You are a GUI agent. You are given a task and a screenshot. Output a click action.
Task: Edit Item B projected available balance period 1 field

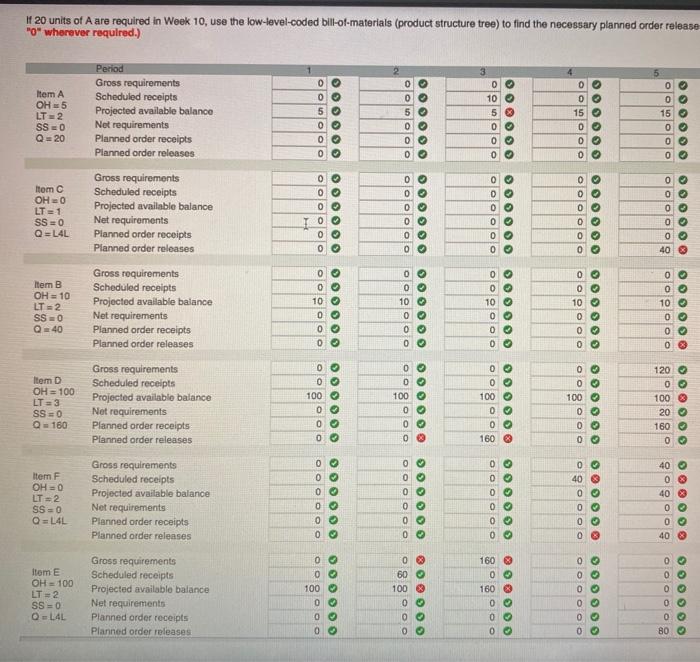click(298, 301)
